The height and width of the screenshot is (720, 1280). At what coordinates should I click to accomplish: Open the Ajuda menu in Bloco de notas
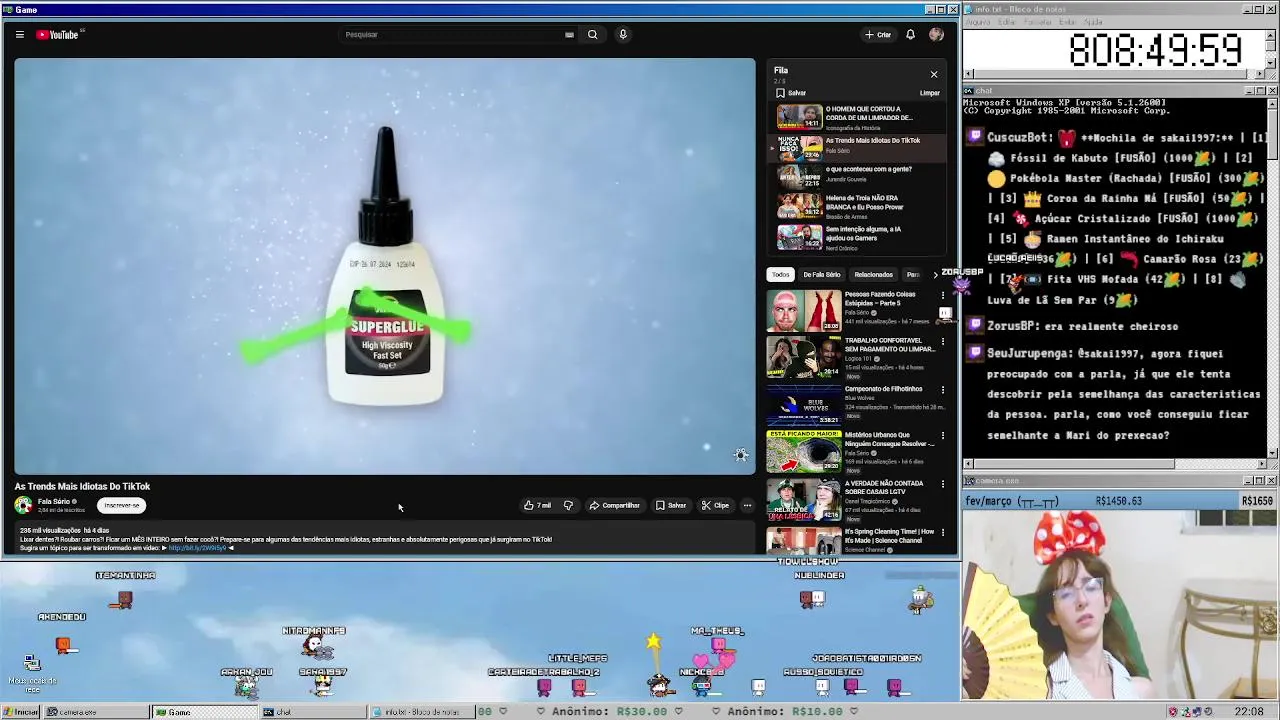coord(1093,21)
